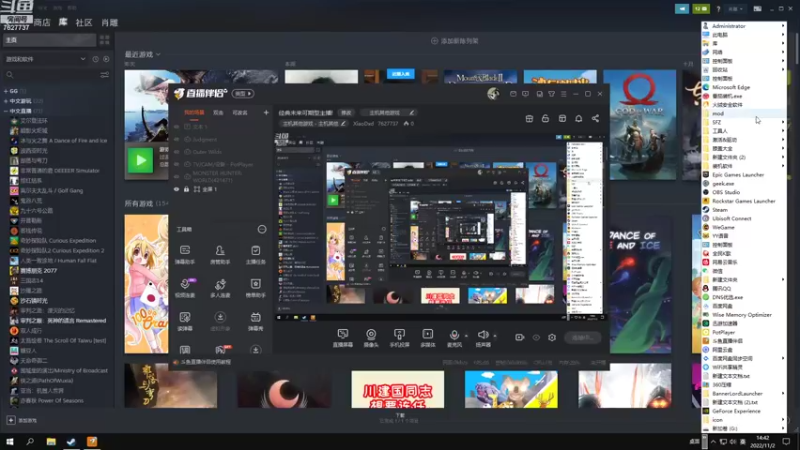Open the 主播任务 streamer tasks tool
This screenshot has width=800, height=450.
[255, 254]
